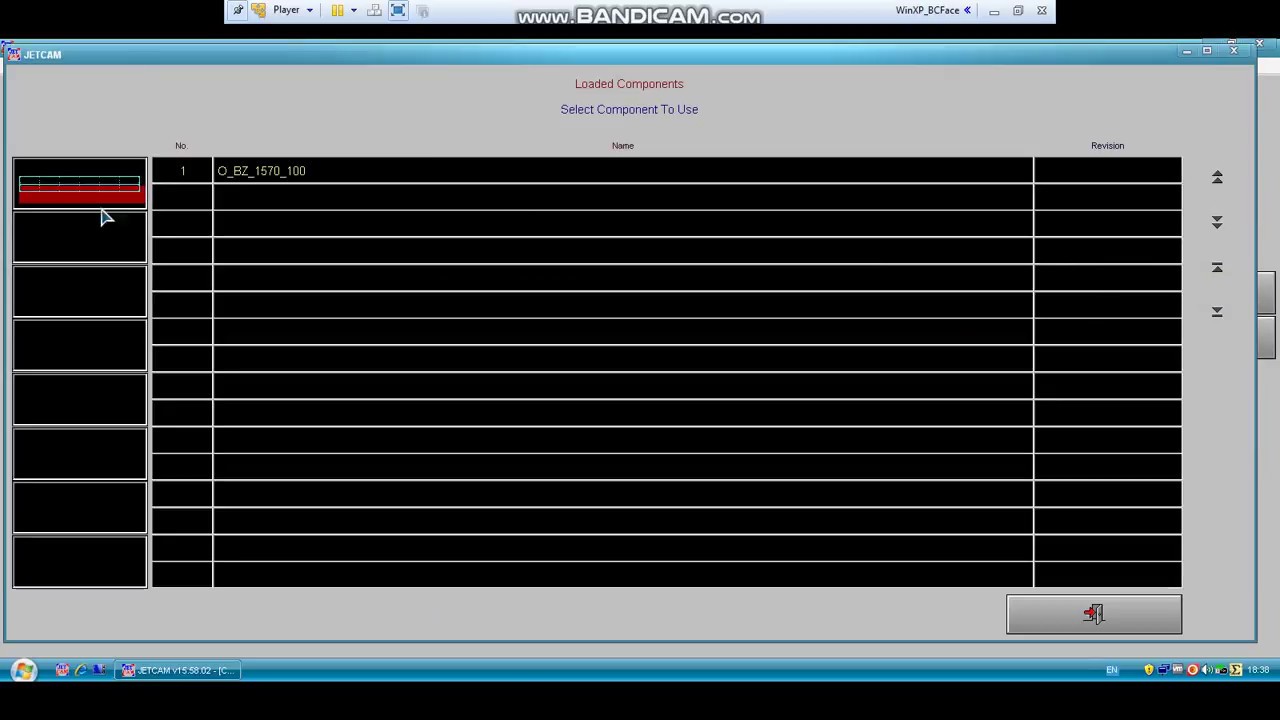
Task: Click the sigma tray icon
Action: tap(1236, 670)
